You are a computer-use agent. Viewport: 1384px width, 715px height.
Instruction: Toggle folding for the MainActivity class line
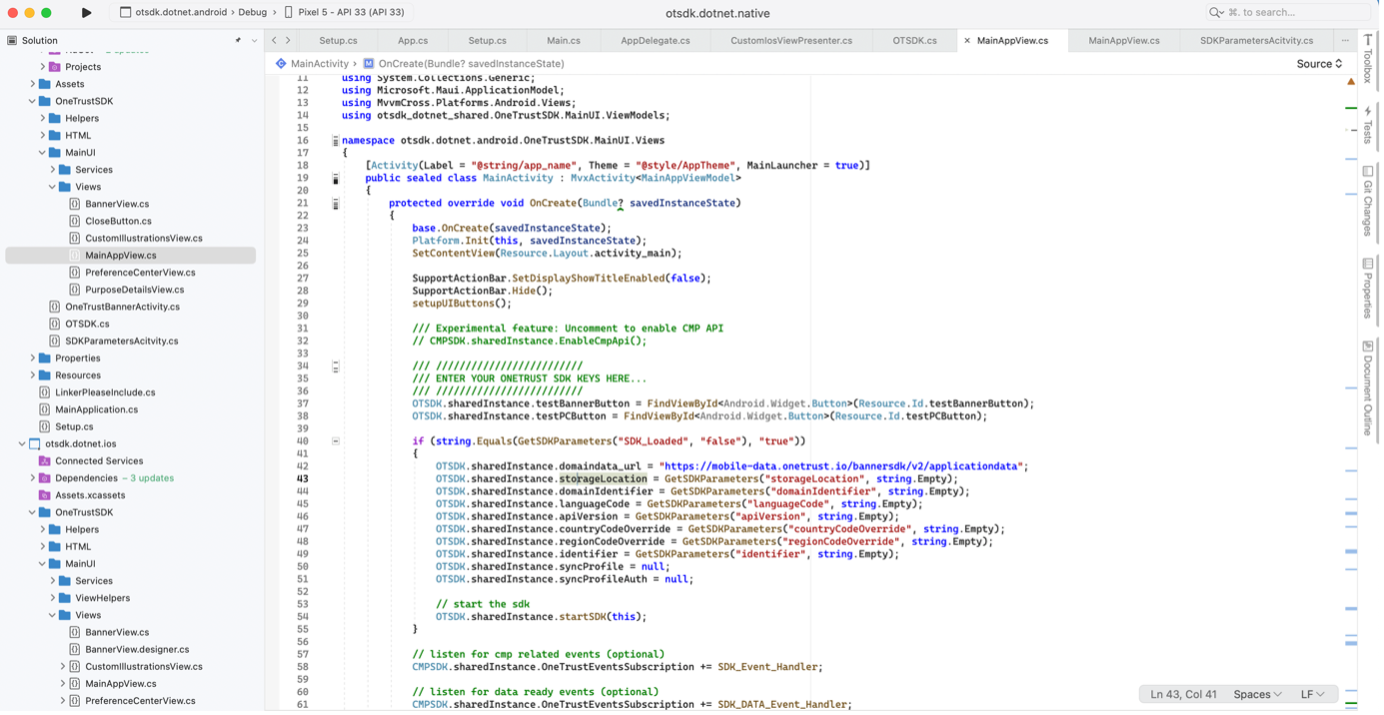coord(335,179)
